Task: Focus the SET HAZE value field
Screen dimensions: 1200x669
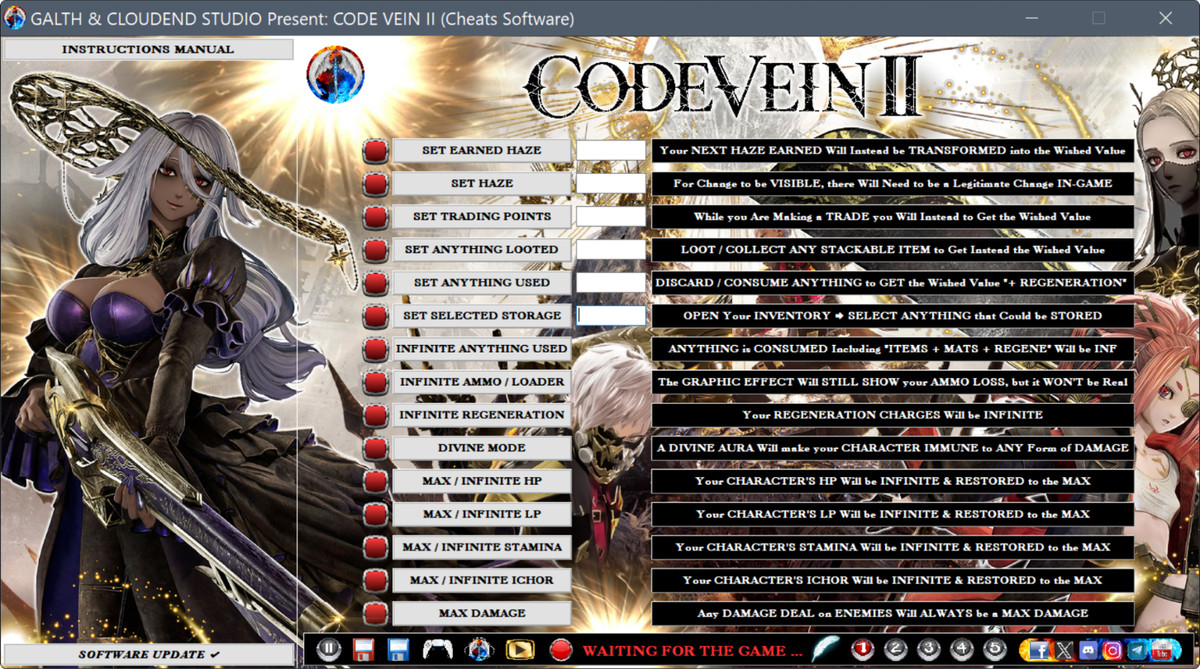Action: coord(611,183)
